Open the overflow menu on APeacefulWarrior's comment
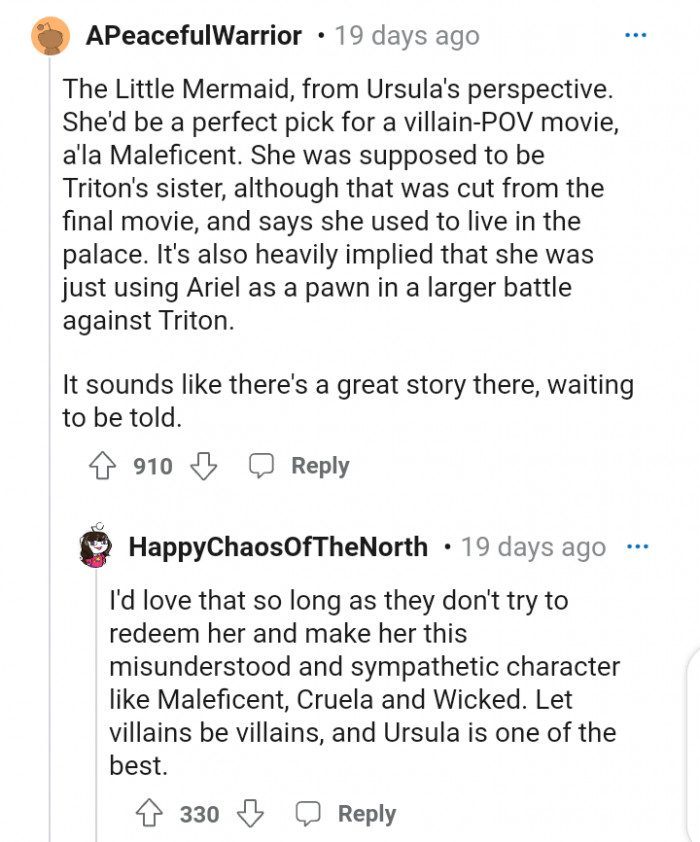The image size is (700, 842). point(636,33)
